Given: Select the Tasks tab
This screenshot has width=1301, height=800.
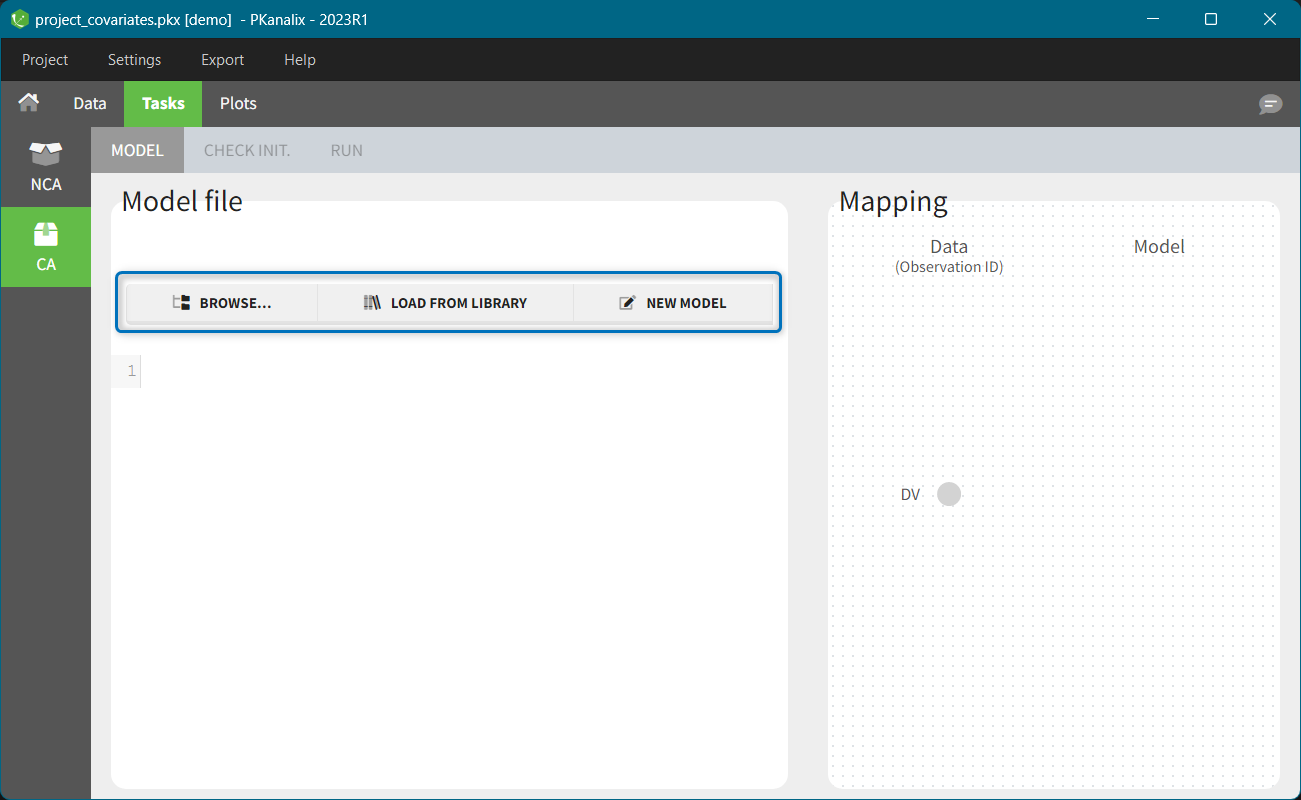Looking at the screenshot, I should click(x=163, y=103).
